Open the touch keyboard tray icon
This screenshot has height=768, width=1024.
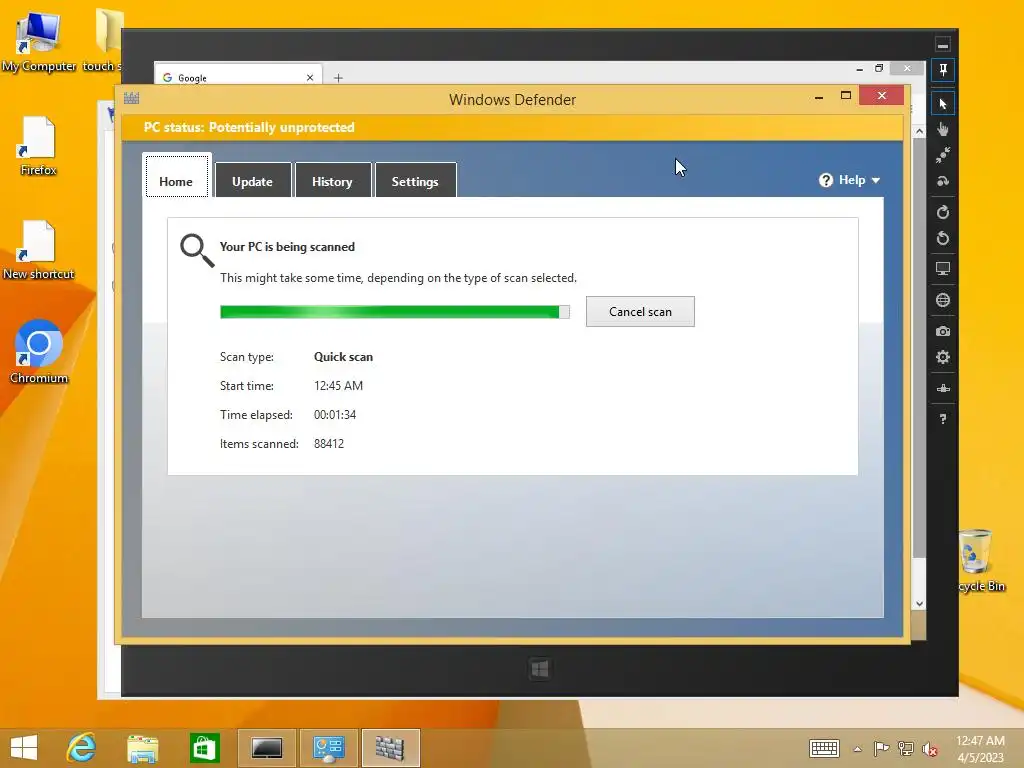(824, 748)
